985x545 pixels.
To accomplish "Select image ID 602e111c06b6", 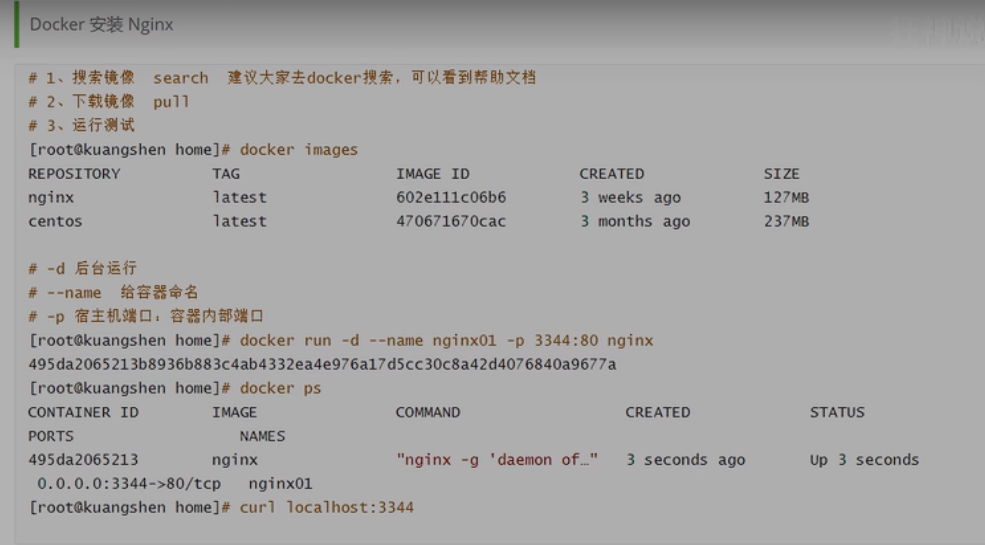I will pyautogui.click(x=451, y=198).
